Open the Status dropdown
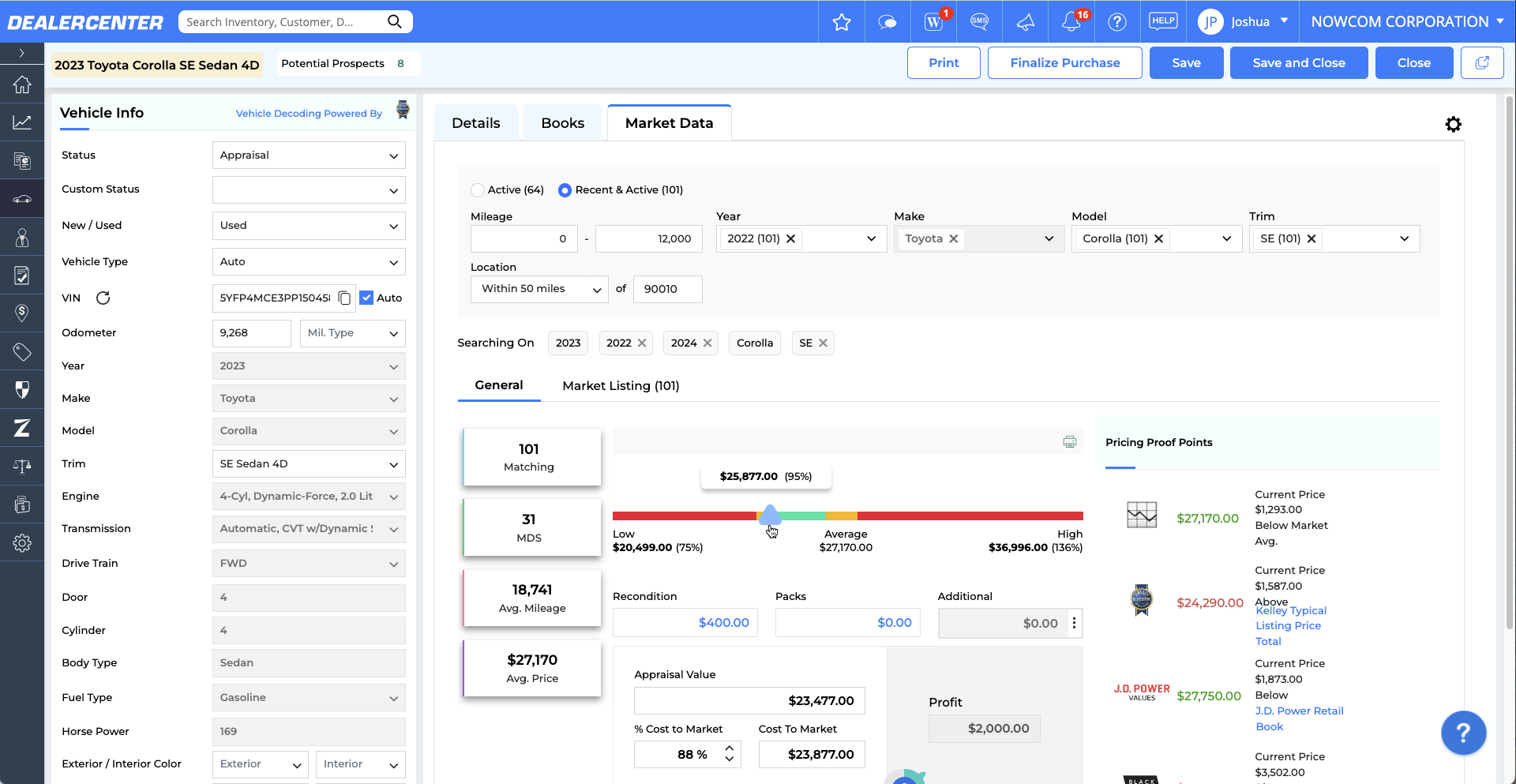Image resolution: width=1516 pixels, height=784 pixels. tap(309, 156)
